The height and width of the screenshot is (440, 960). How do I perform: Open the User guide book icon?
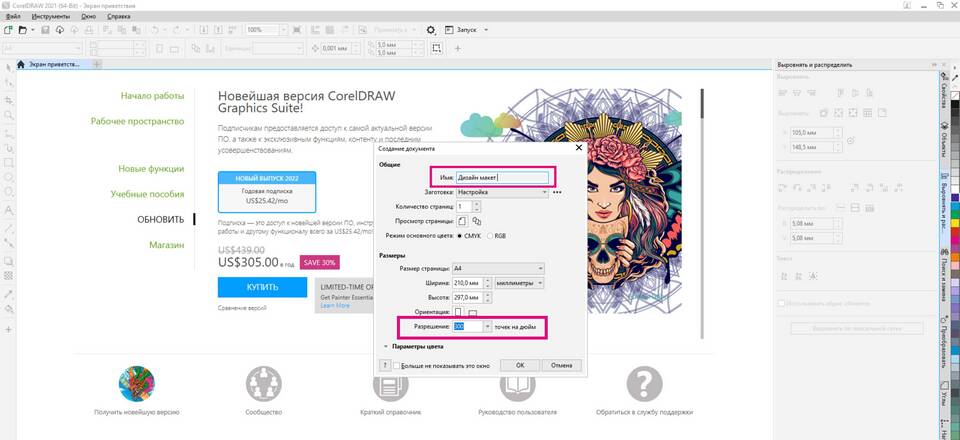(517, 384)
